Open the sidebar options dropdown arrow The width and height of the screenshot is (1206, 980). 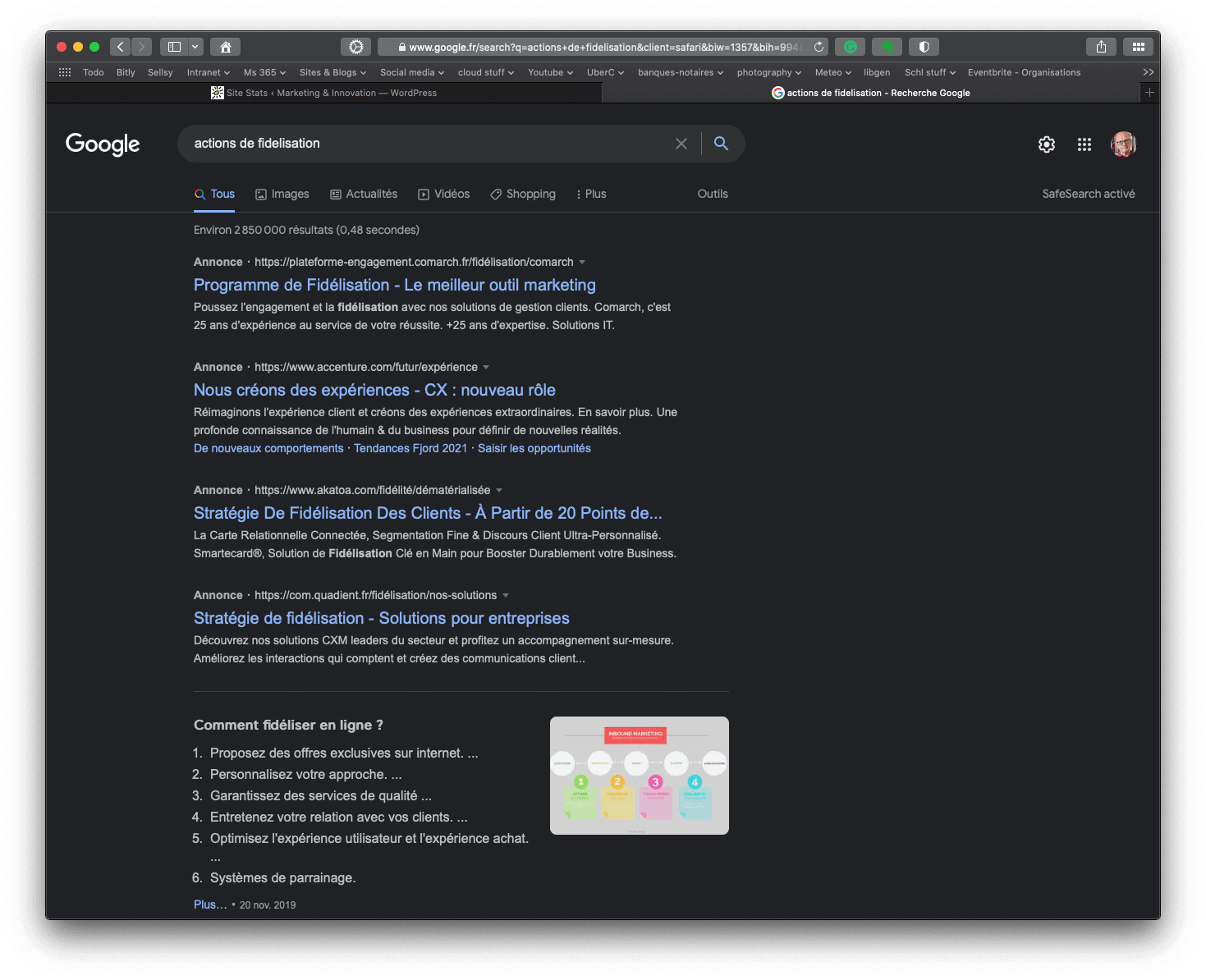coord(195,47)
